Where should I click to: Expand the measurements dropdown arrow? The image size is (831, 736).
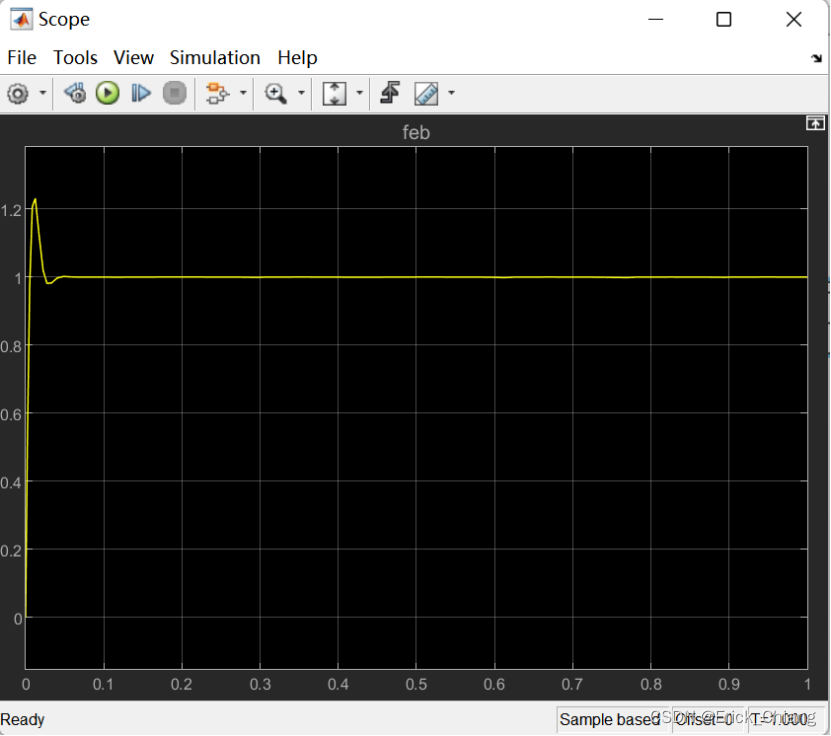tap(452, 93)
